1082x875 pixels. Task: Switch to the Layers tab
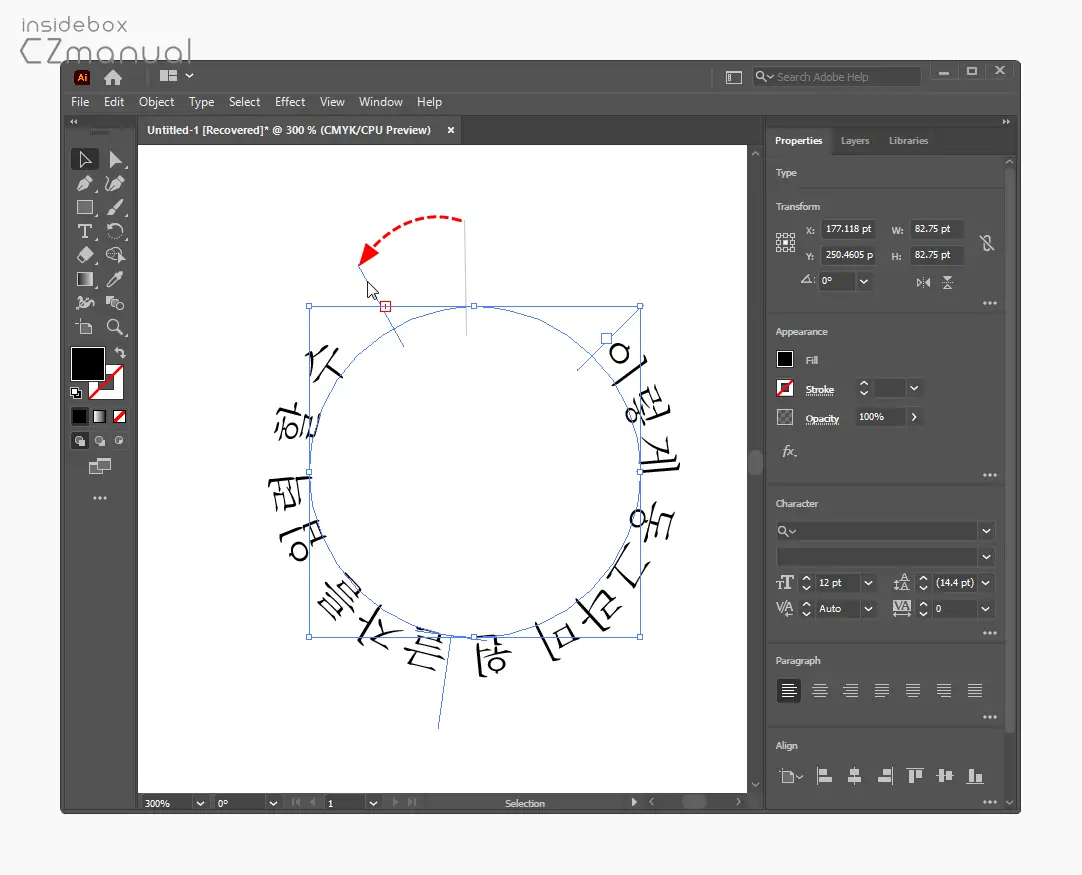(855, 141)
